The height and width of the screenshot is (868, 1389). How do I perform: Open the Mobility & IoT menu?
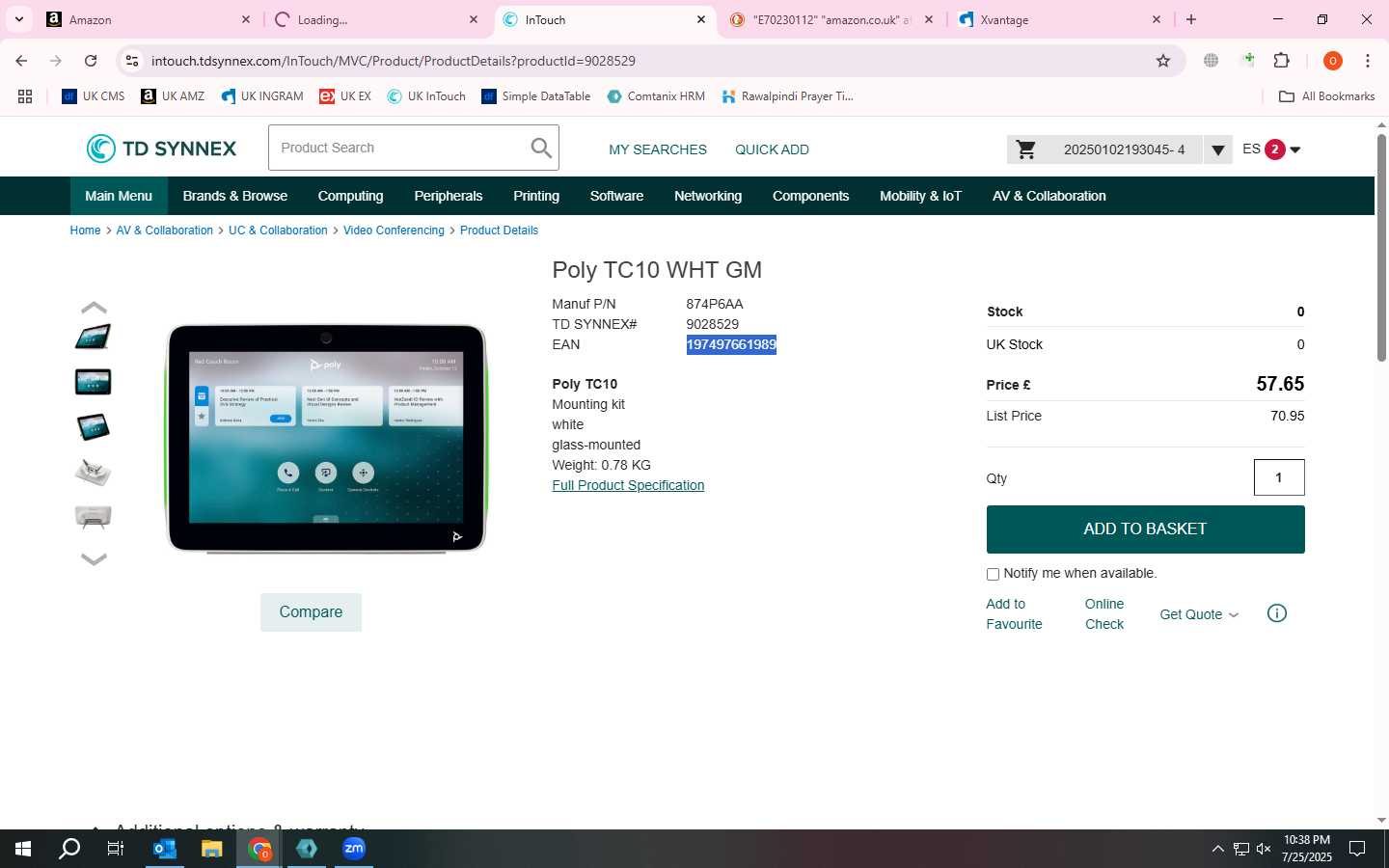click(920, 196)
